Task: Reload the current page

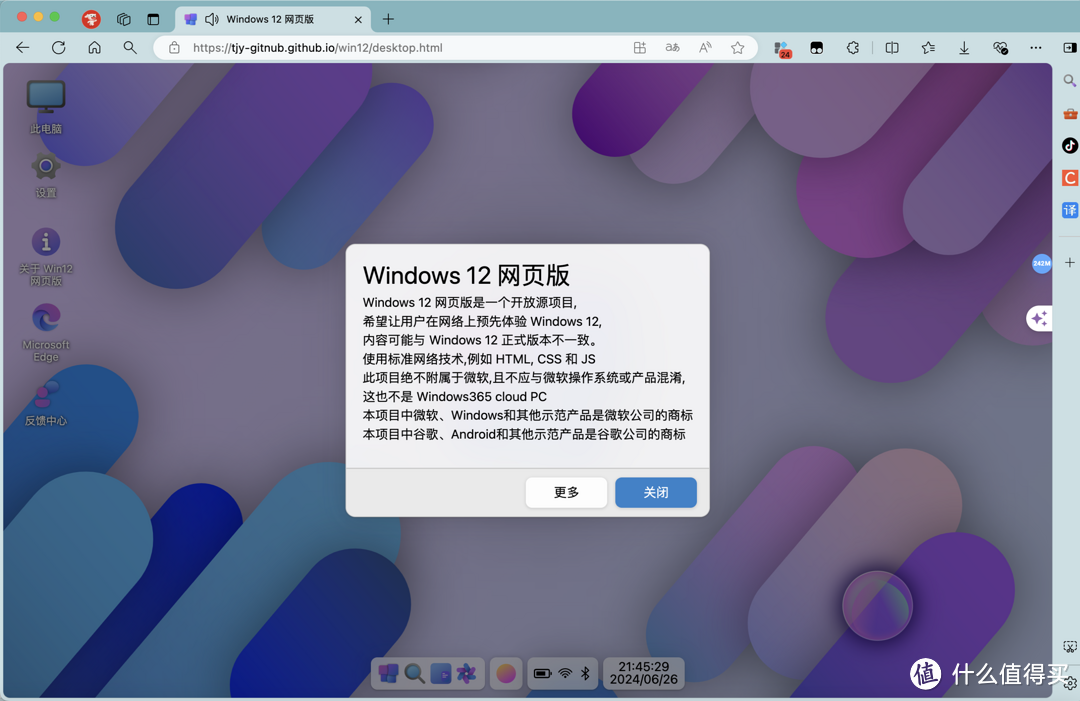Action: coord(59,48)
